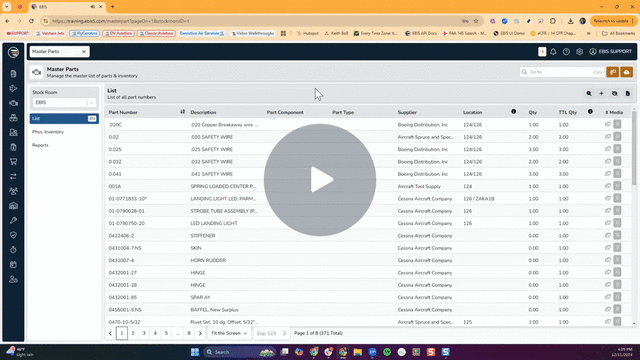Click Aircraft Tool Supply supplier cell
Image resolution: width=640 pixels, height=360 pixels.
tap(419, 187)
